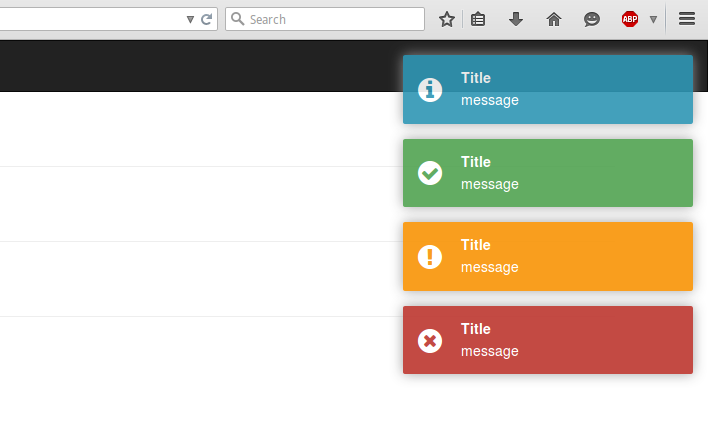Focus the Search input field
Viewport: 708px width, 430px height.
(330, 19)
